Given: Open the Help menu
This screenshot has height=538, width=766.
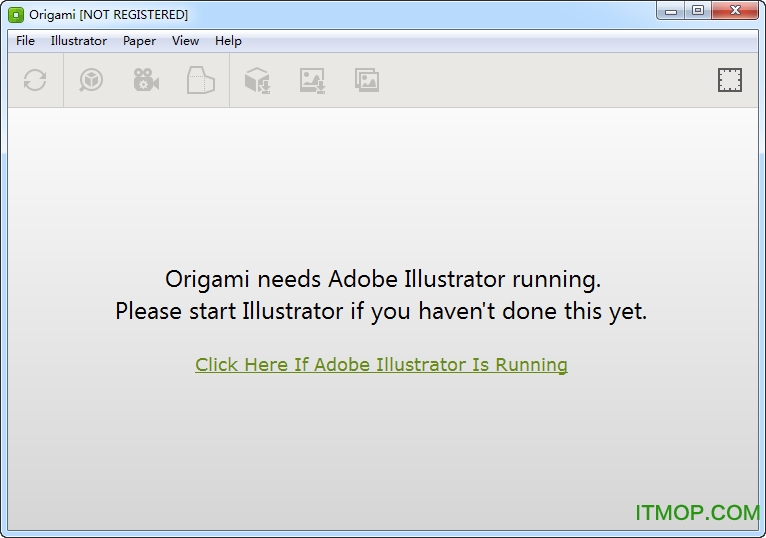Looking at the screenshot, I should tap(228, 41).
